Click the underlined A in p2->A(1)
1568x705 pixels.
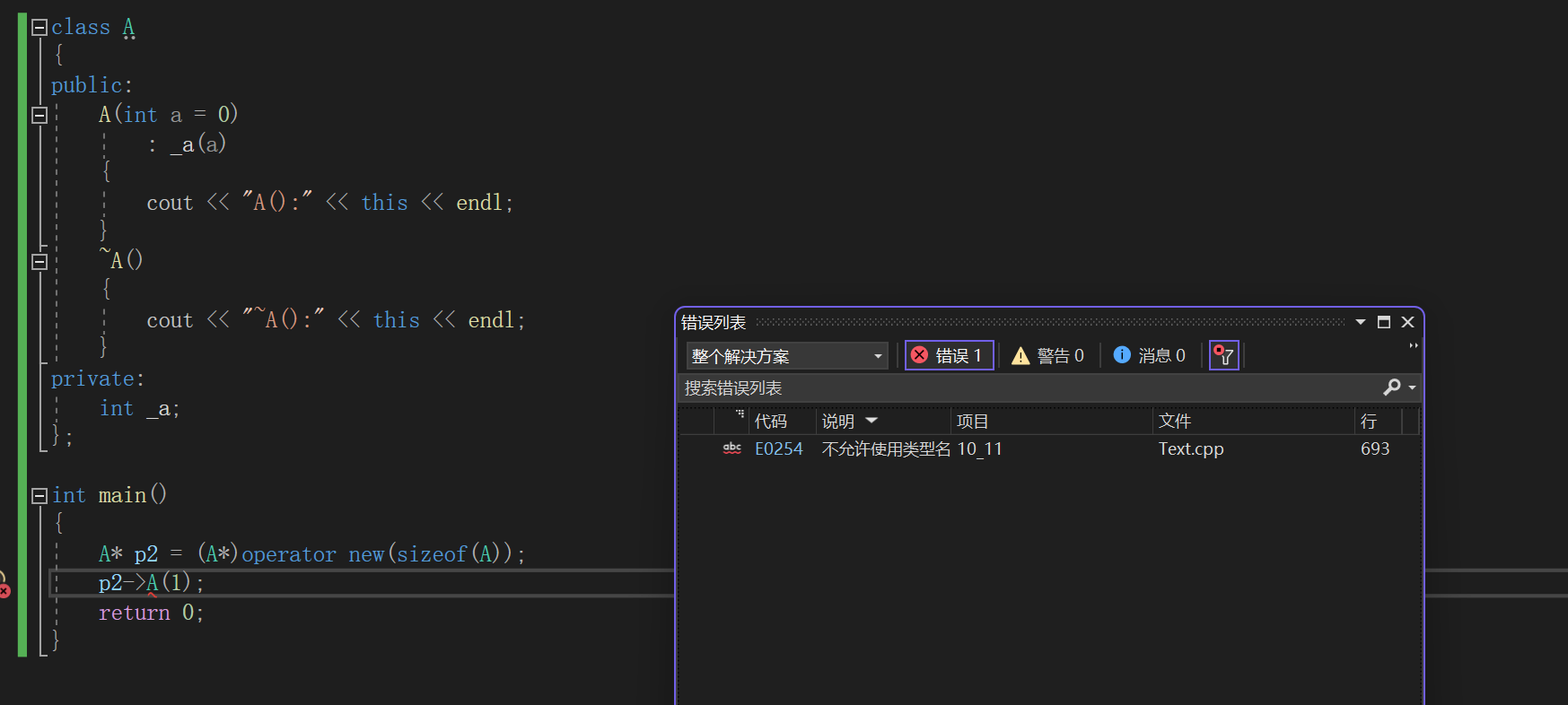[x=153, y=583]
